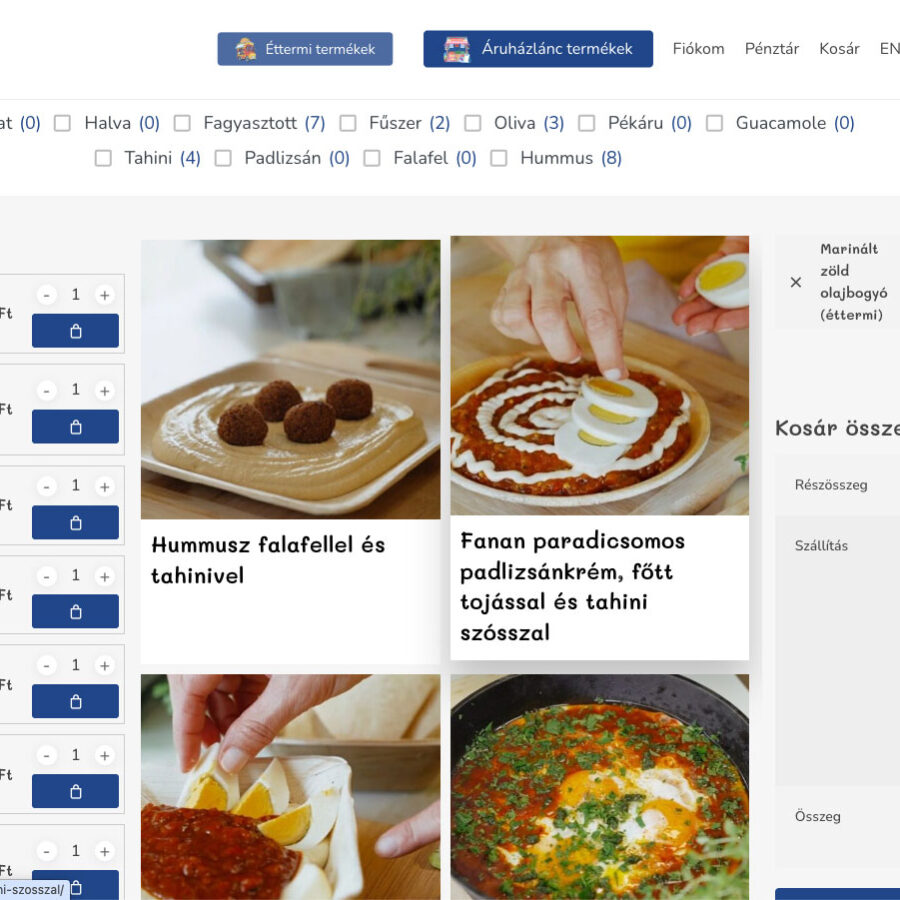
Task: Enable the Halva filter checkbox
Action: (x=63, y=123)
